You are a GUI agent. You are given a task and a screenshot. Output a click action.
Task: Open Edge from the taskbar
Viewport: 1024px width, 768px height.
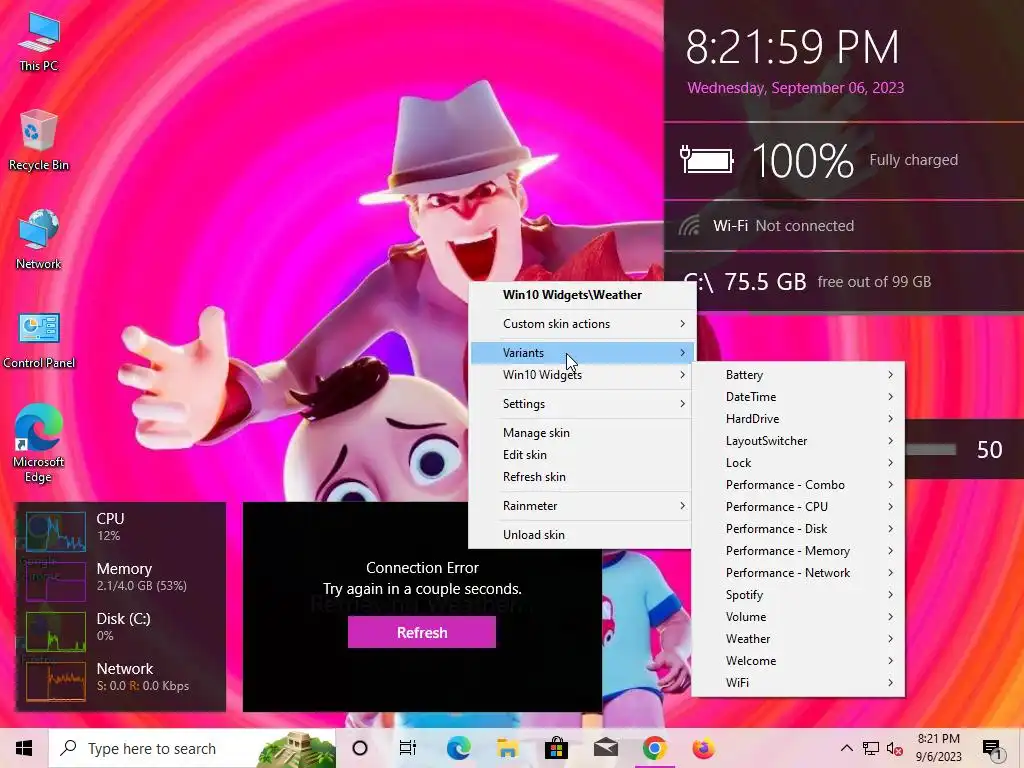458,748
